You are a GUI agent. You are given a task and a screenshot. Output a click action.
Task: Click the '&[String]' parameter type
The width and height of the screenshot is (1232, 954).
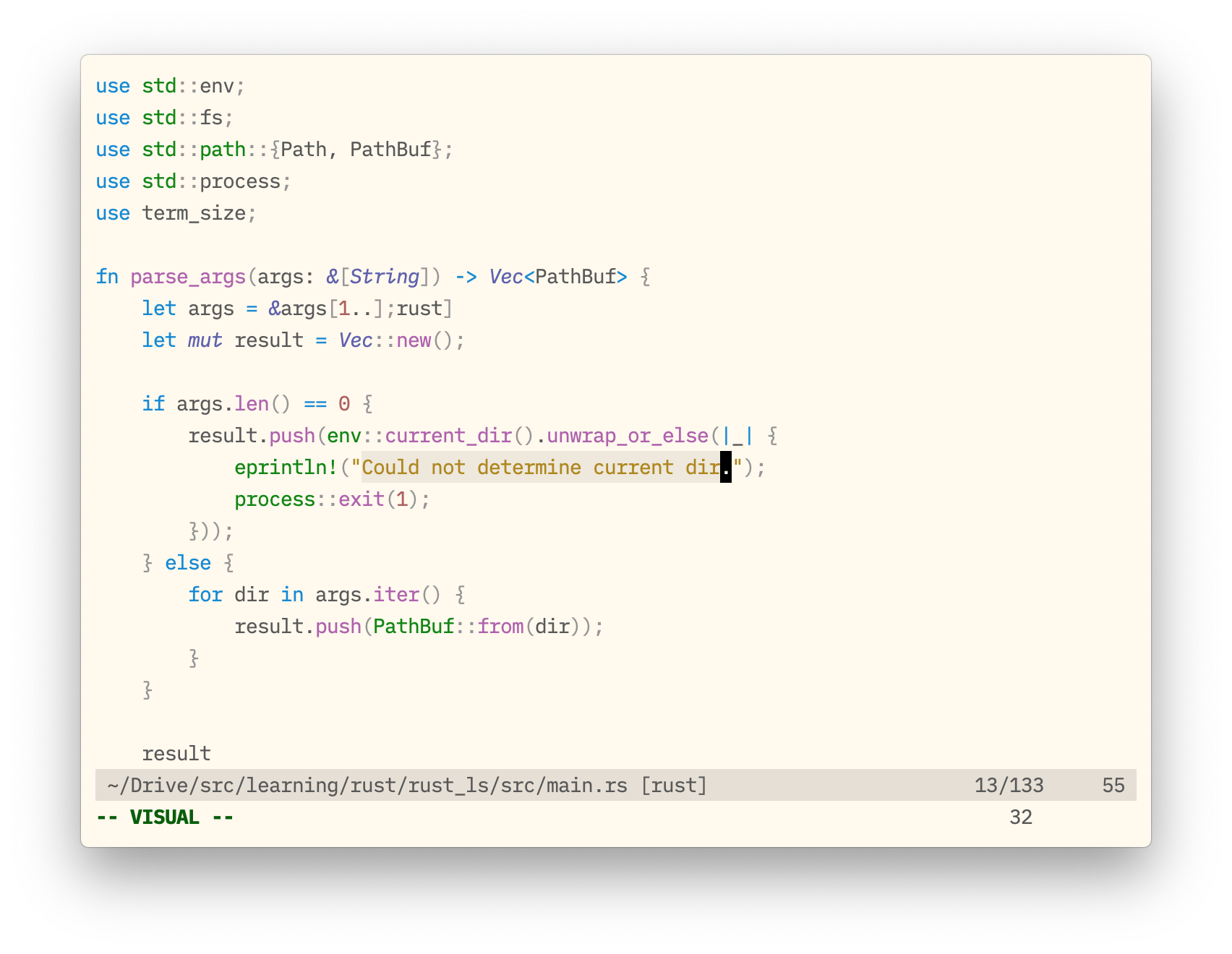coord(379,277)
